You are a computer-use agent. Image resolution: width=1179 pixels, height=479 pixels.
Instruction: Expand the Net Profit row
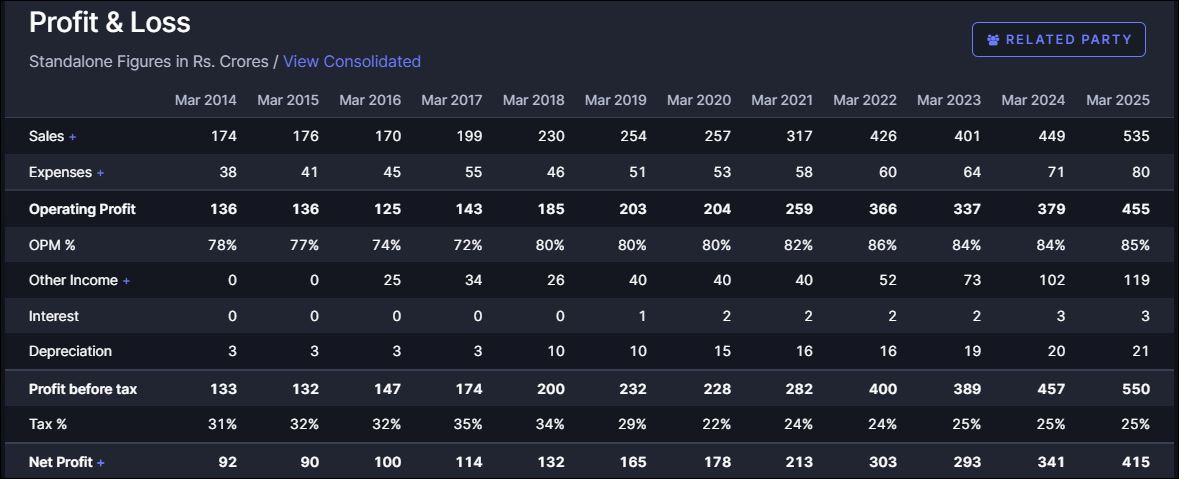(101, 463)
